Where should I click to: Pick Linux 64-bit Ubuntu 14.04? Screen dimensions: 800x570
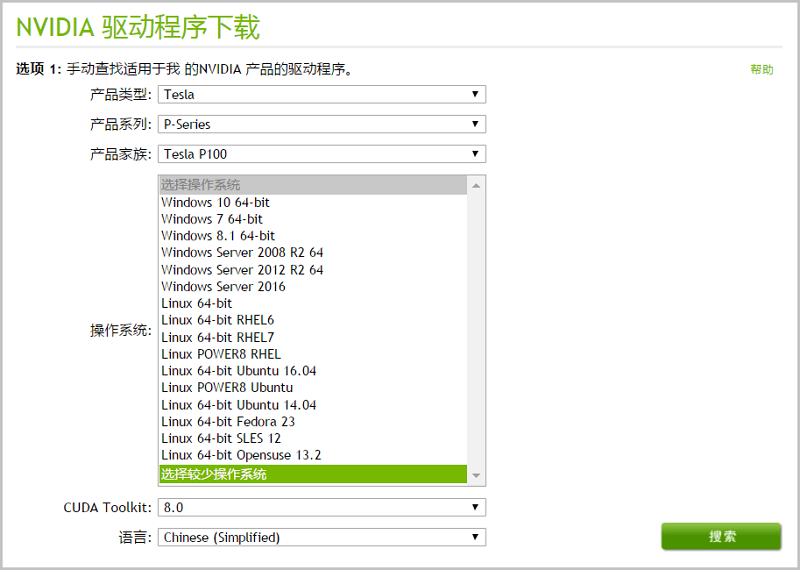pos(313,405)
